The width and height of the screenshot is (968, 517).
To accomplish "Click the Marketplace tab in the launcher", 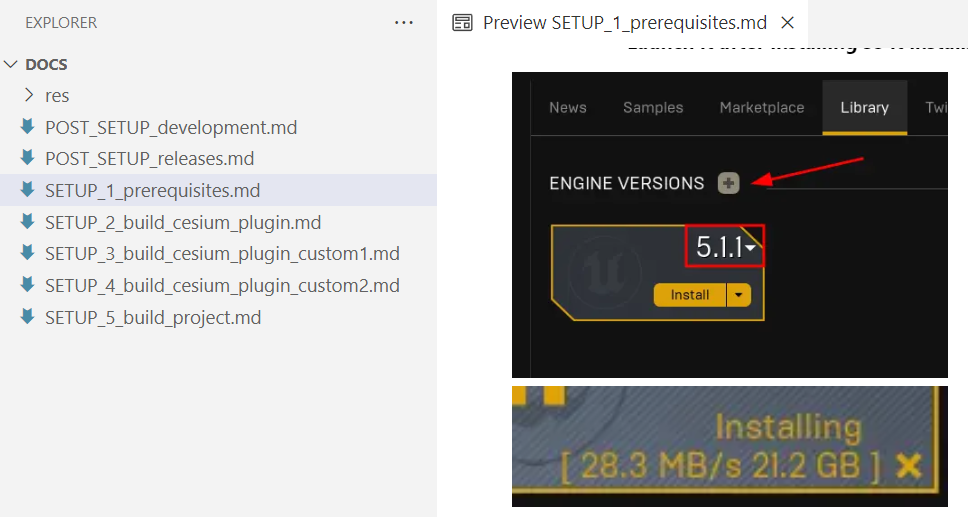I will point(761,108).
